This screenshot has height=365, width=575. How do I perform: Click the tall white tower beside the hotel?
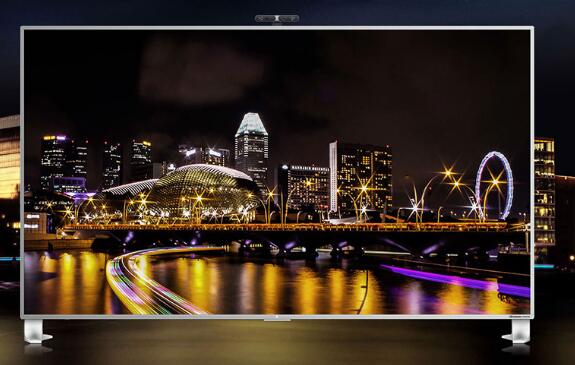pos(333,176)
